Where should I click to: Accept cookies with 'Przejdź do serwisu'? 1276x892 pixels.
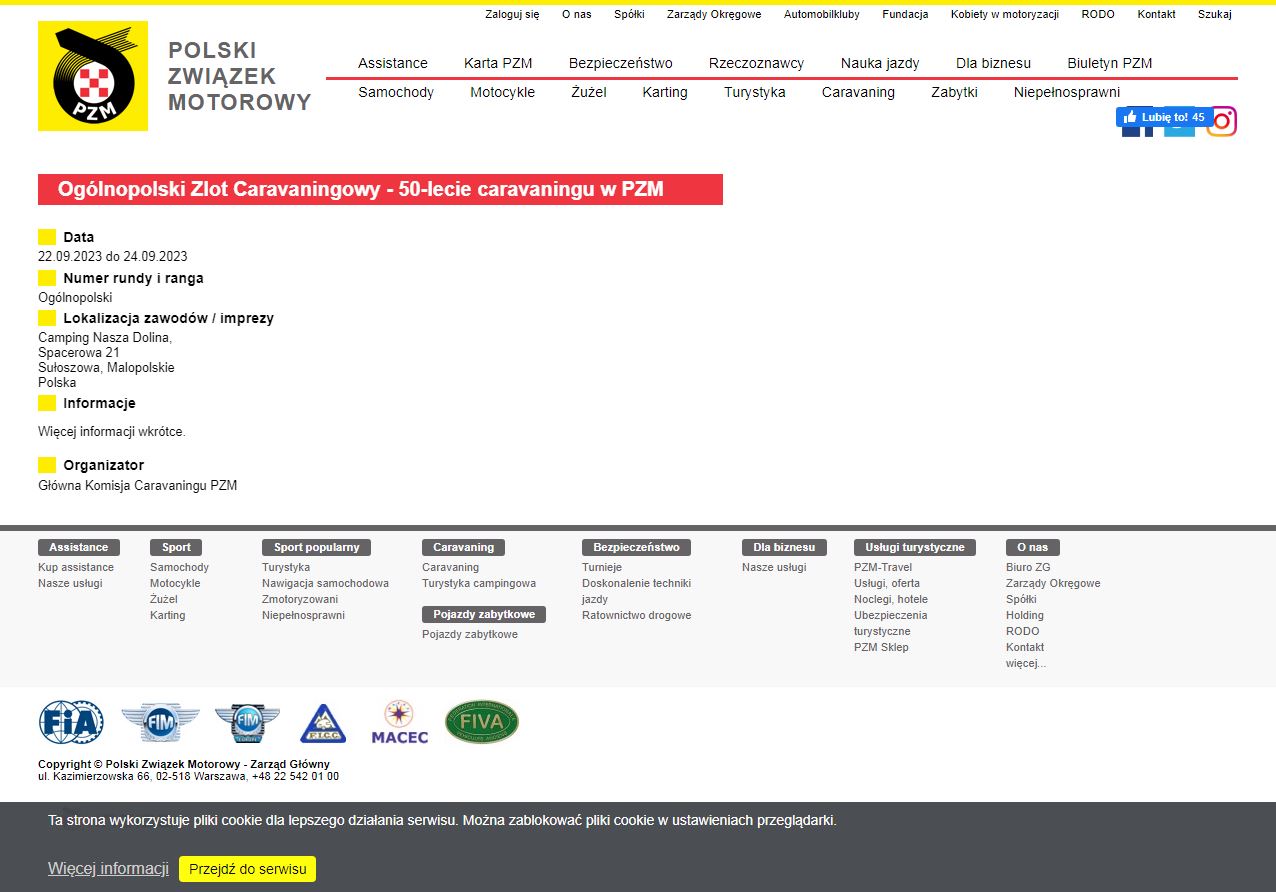(247, 869)
